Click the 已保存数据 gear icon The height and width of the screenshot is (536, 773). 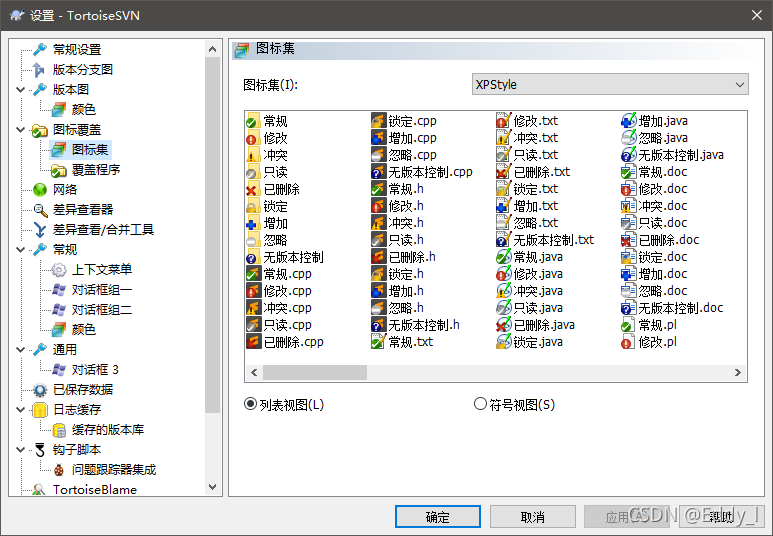coord(39,390)
